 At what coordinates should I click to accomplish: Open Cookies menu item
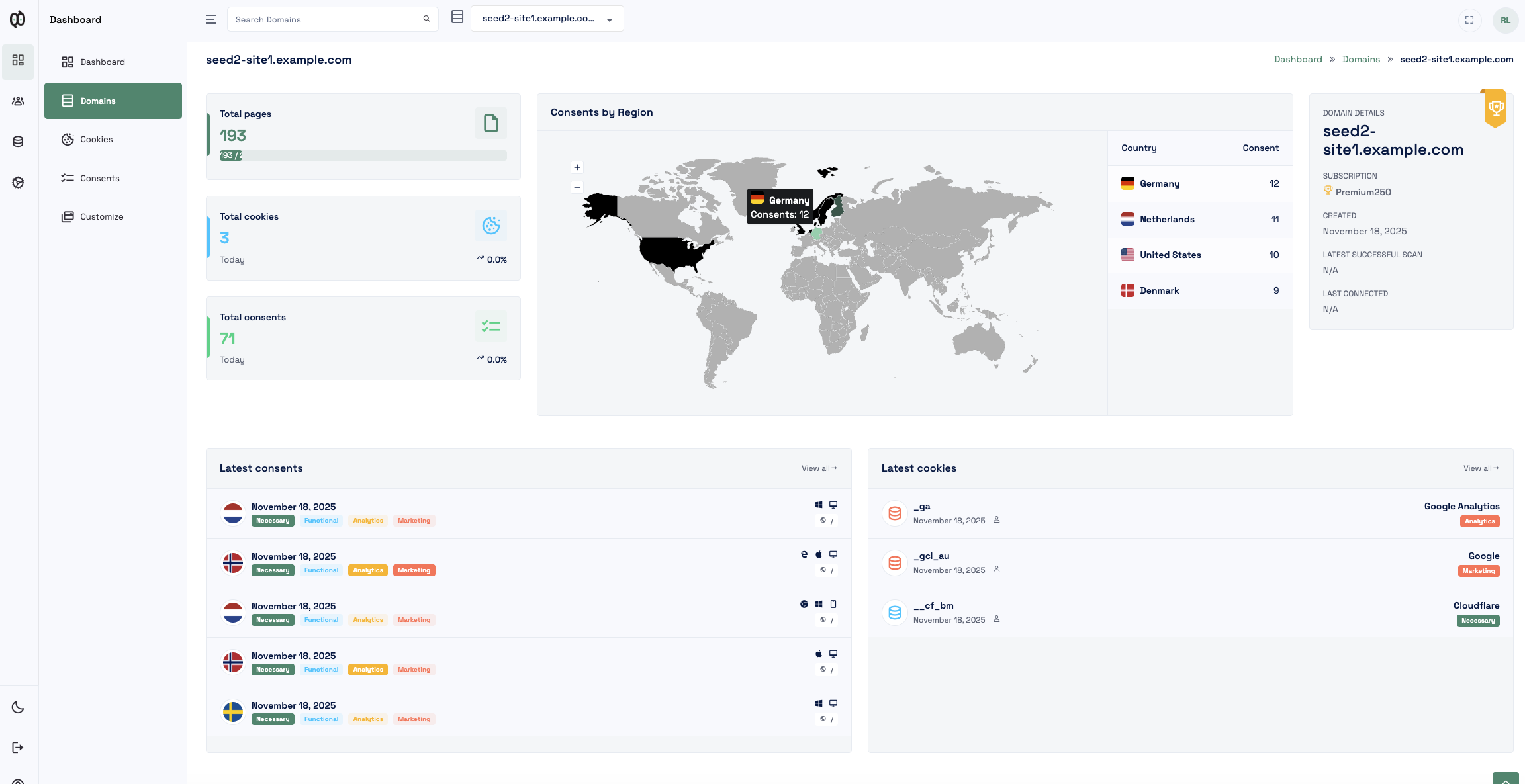tap(113, 140)
